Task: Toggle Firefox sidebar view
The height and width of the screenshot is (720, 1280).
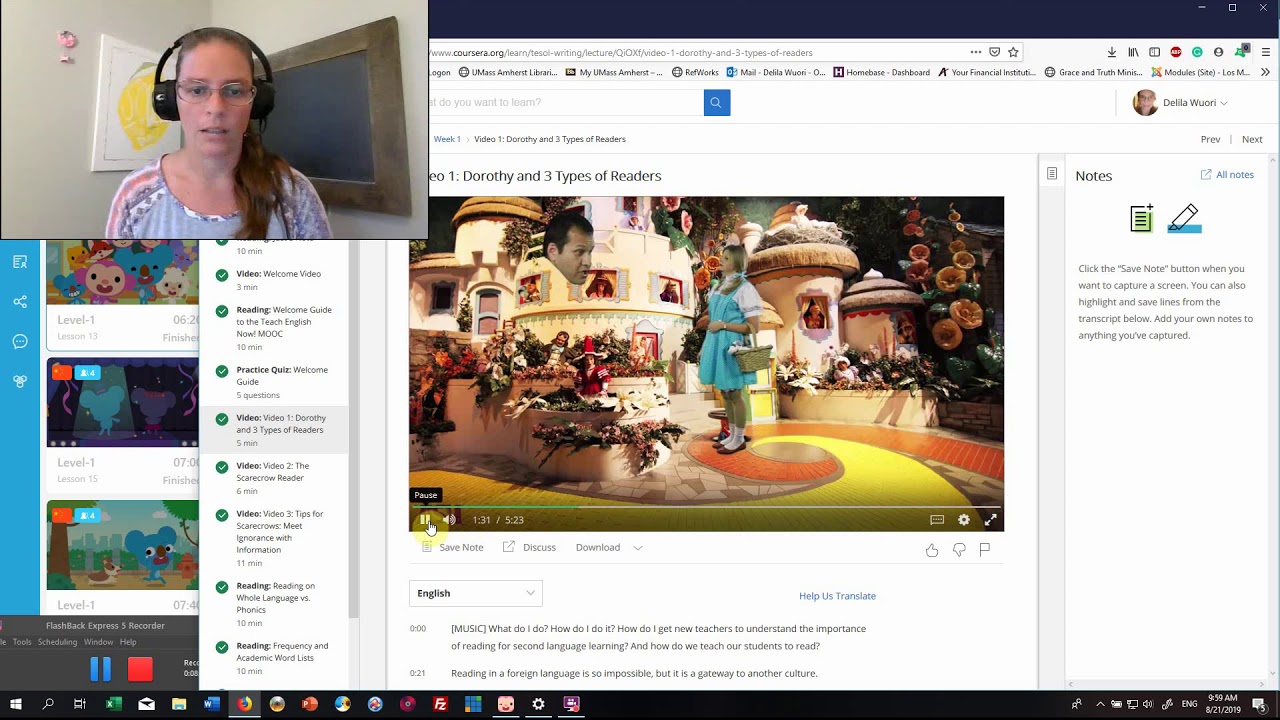Action: pyautogui.click(x=1154, y=52)
